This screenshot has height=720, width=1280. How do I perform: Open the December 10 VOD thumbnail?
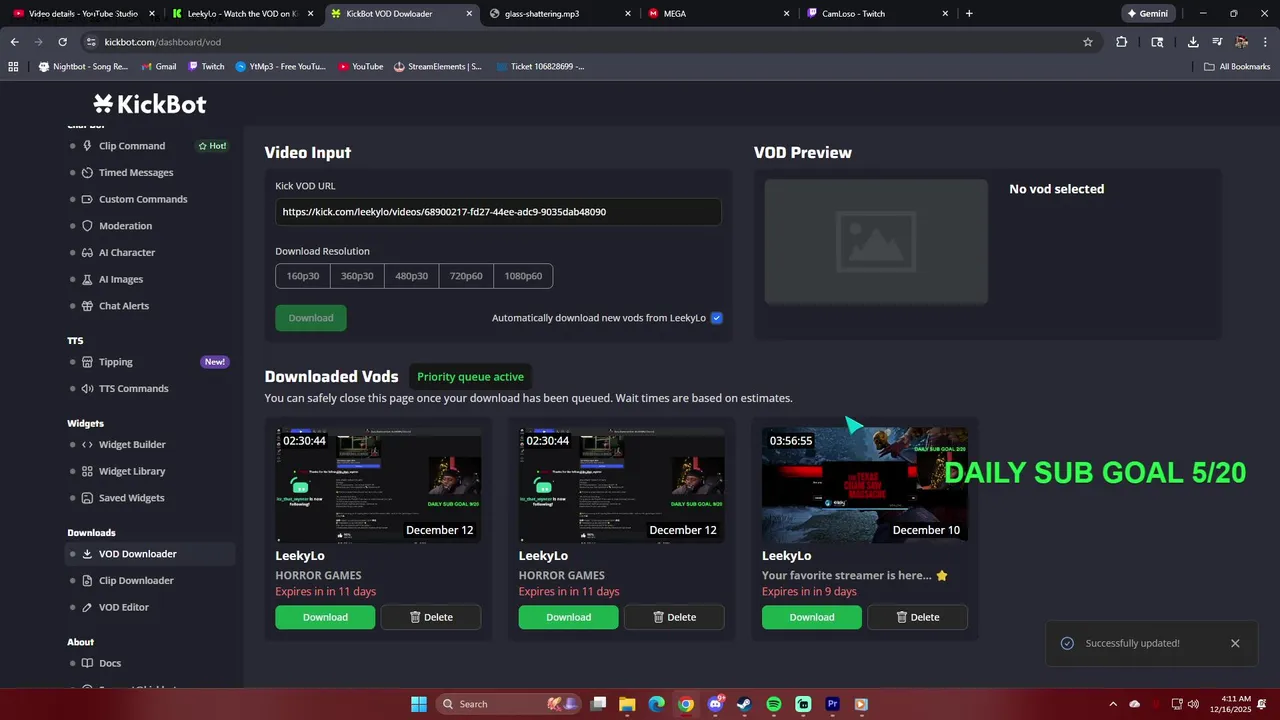tap(865, 486)
